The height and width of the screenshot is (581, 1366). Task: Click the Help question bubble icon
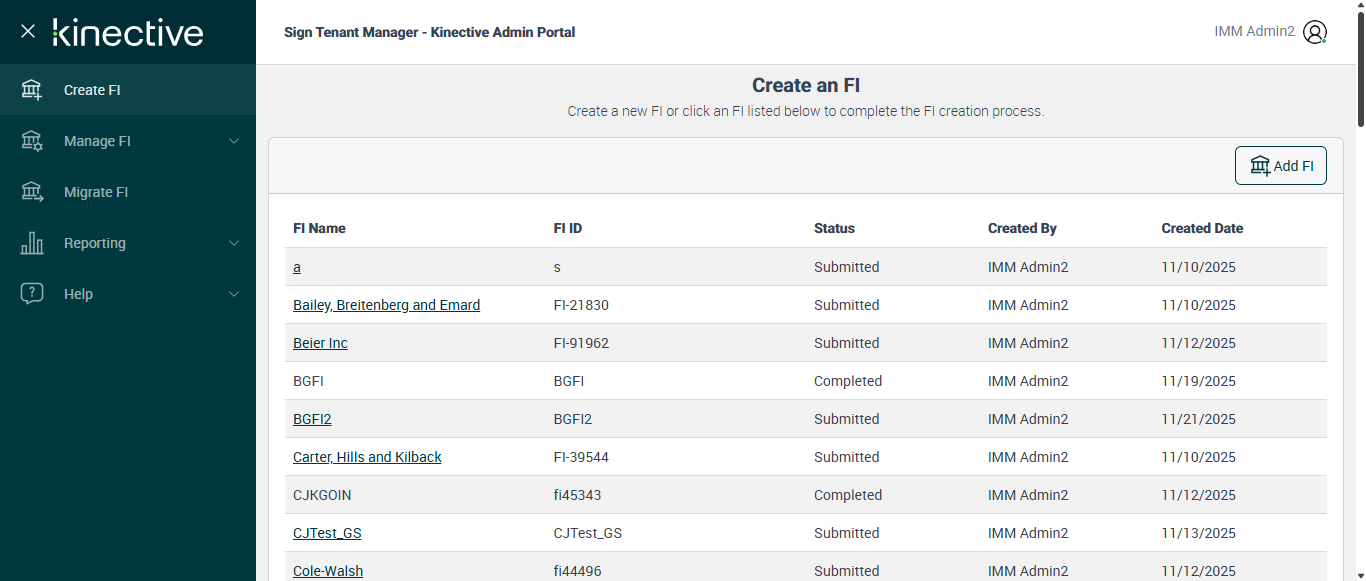[x=32, y=294]
